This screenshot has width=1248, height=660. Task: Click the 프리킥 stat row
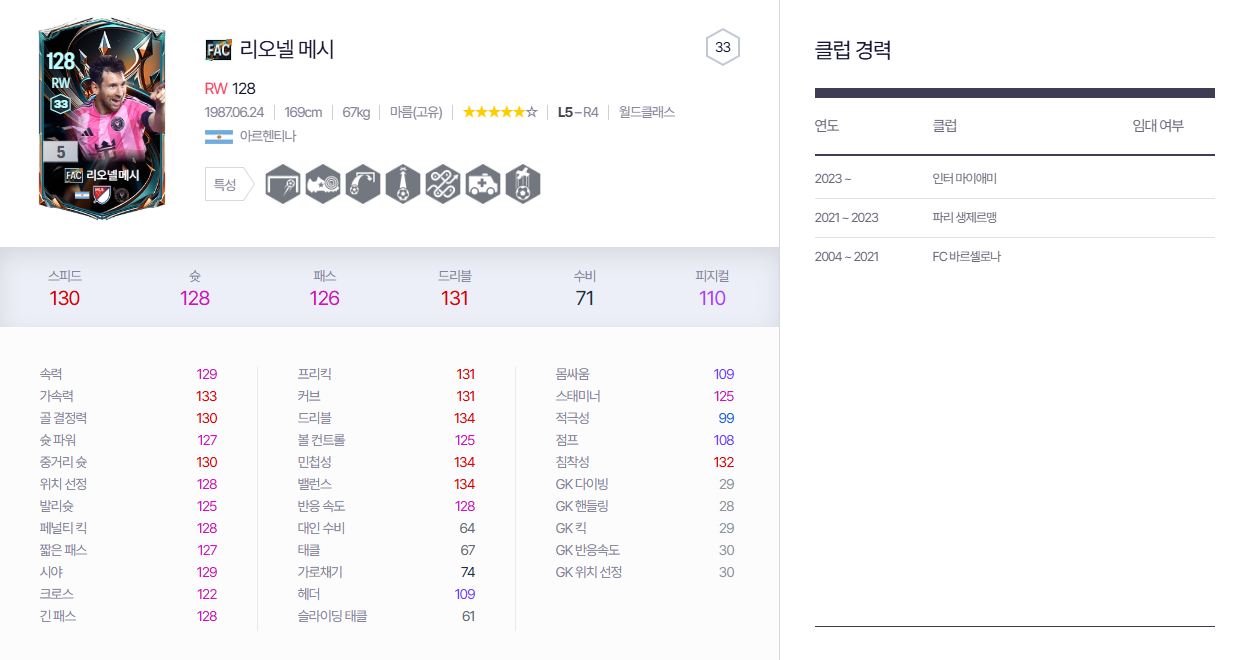386,374
